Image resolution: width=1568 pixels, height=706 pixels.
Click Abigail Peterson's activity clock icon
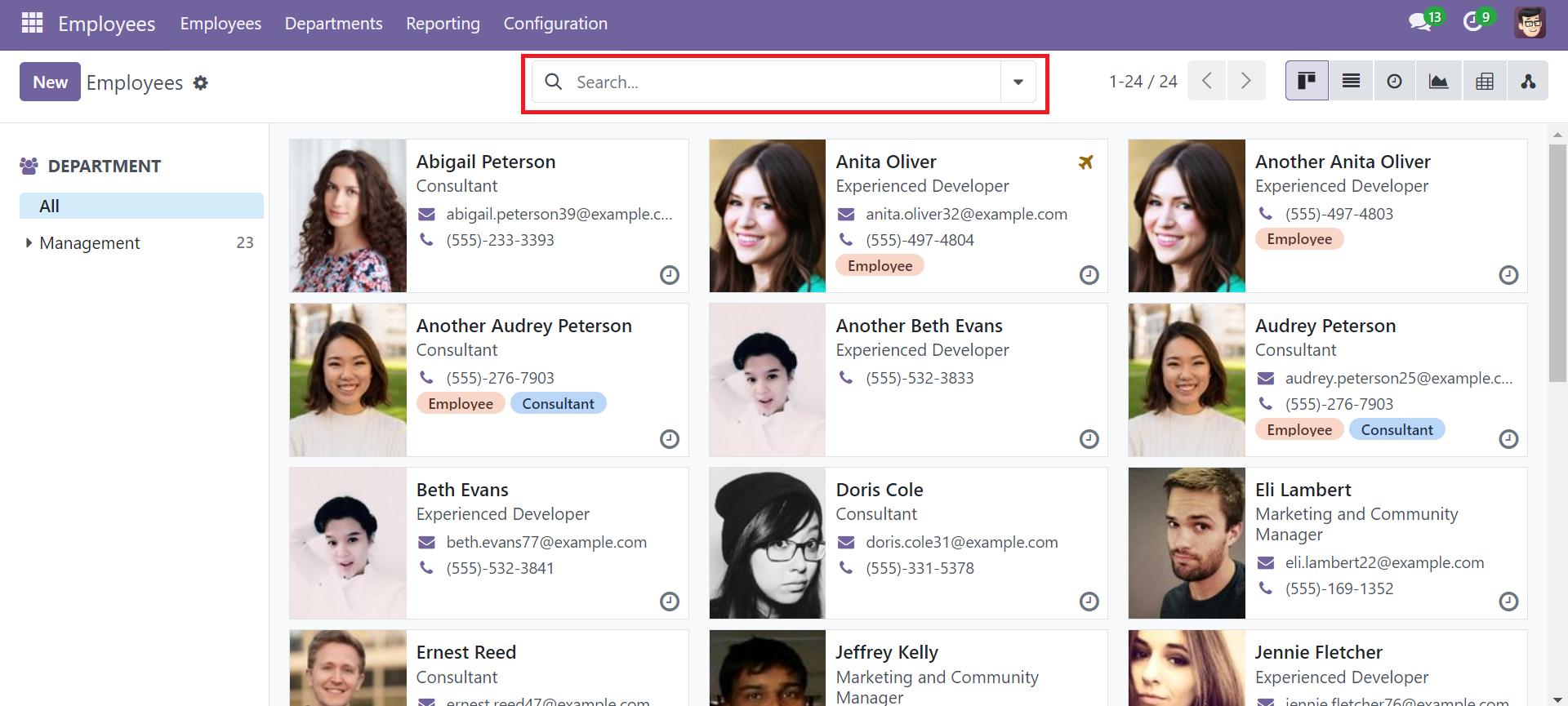pos(669,275)
